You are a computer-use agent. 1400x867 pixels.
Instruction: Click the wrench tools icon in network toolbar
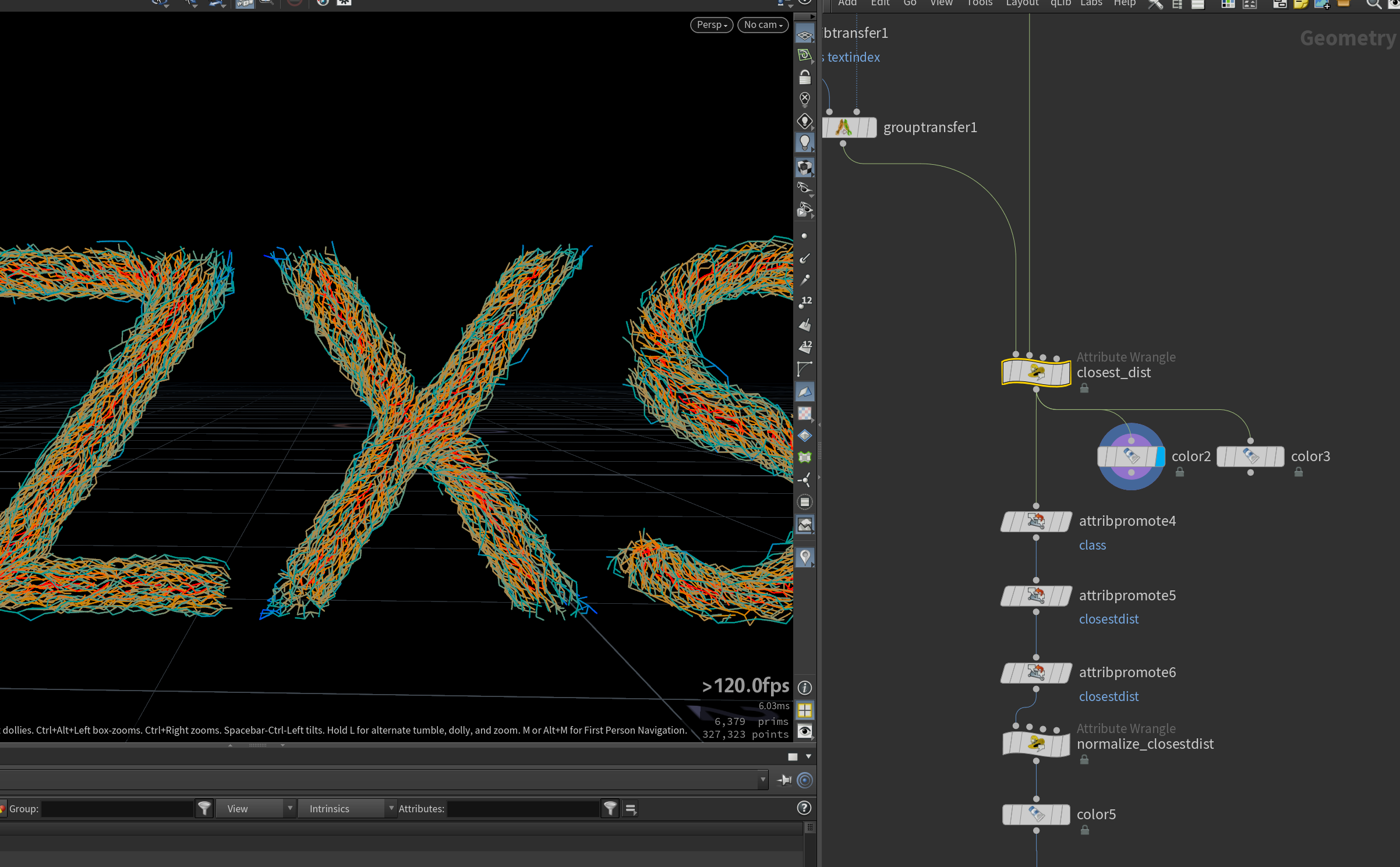(1155, 5)
